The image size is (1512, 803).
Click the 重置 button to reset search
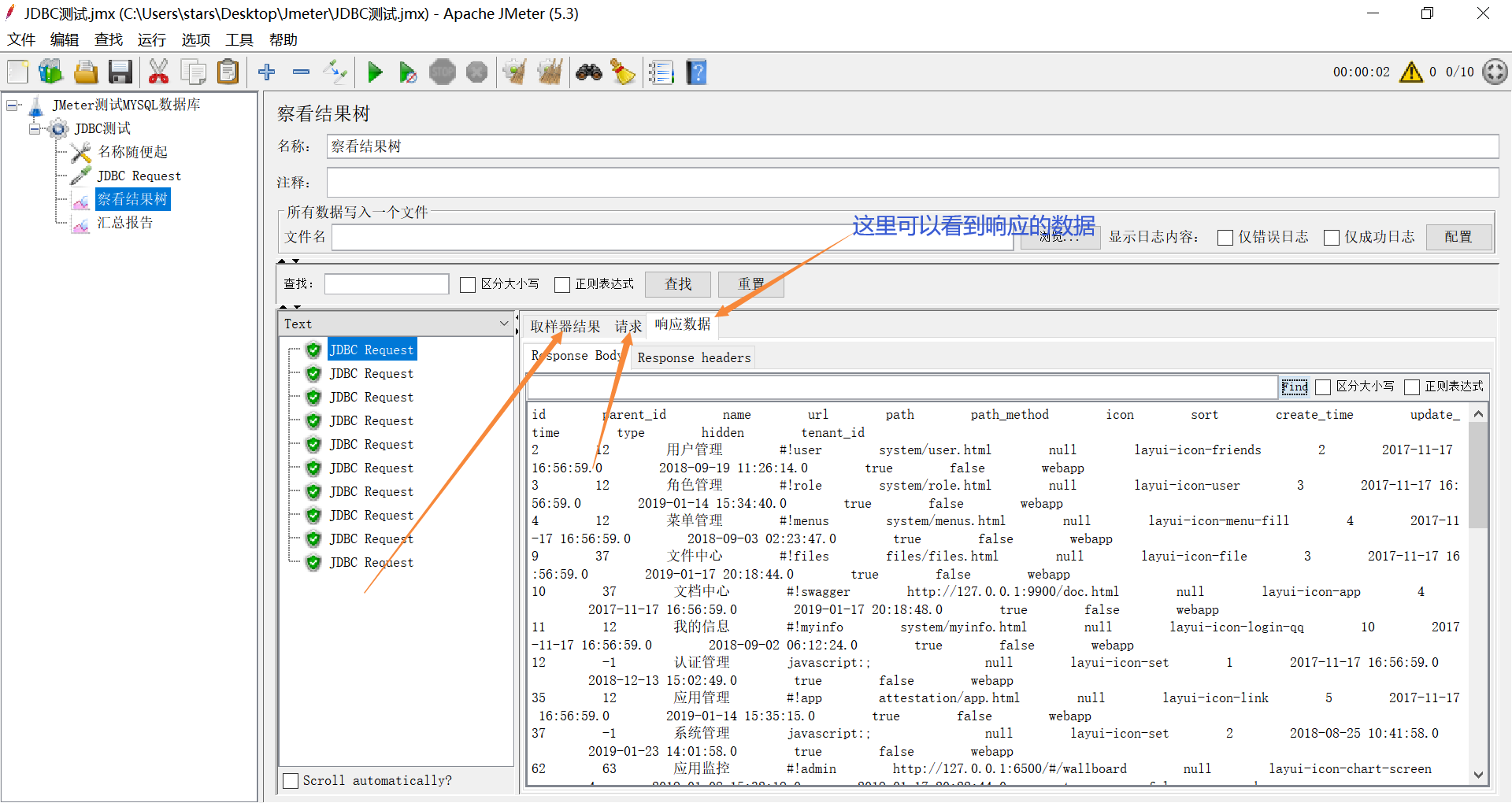point(750,284)
